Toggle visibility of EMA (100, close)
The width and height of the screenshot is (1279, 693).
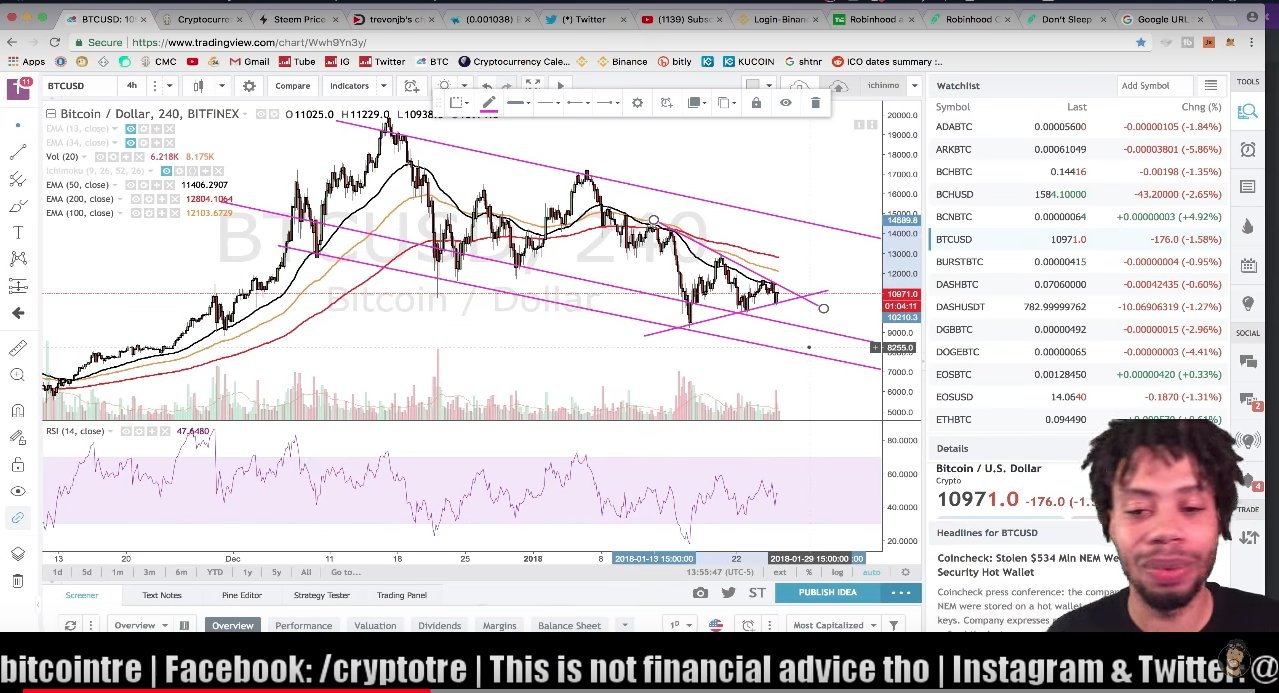136,213
